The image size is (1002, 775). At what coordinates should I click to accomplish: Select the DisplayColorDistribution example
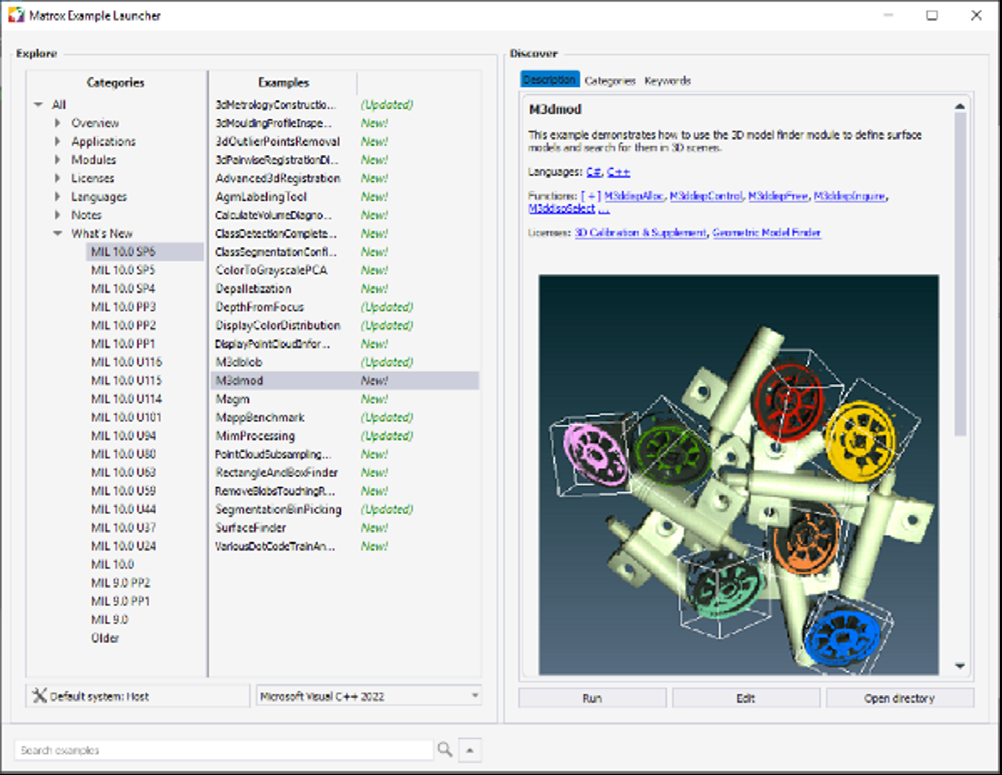pyautogui.click(x=278, y=326)
